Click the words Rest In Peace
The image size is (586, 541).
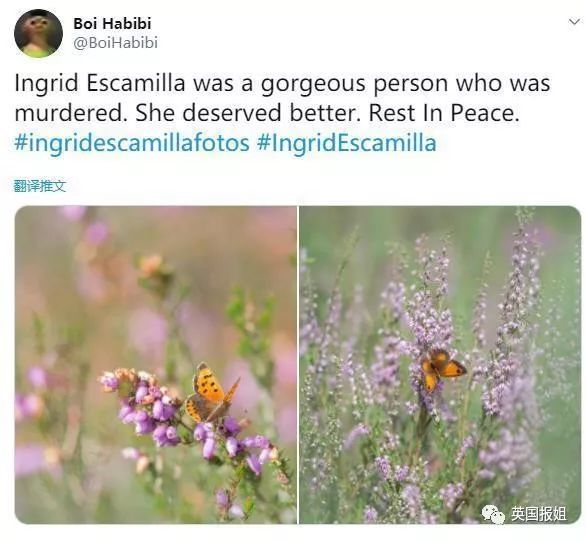[x=444, y=113]
